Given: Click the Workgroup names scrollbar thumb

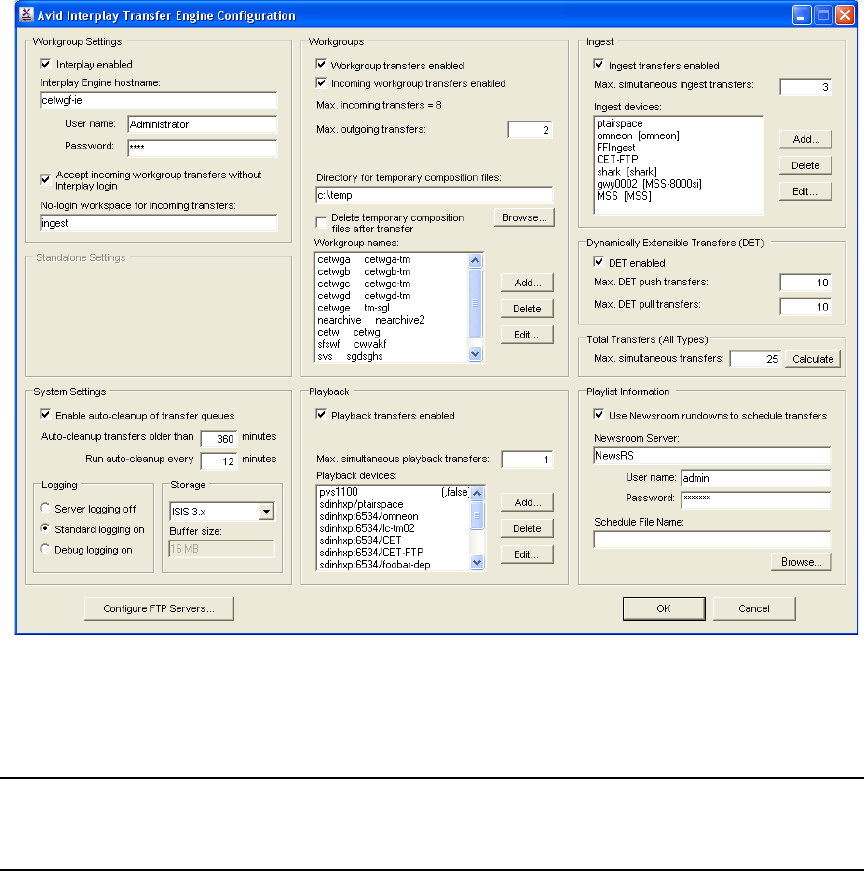Looking at the screenshot, I should coord(475,303).
